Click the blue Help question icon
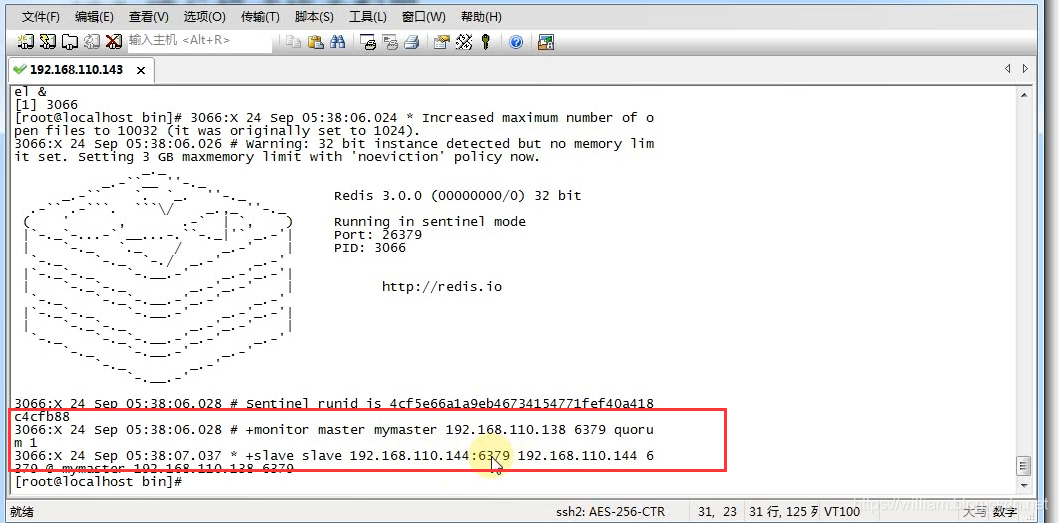 click(x=516, y=42)
